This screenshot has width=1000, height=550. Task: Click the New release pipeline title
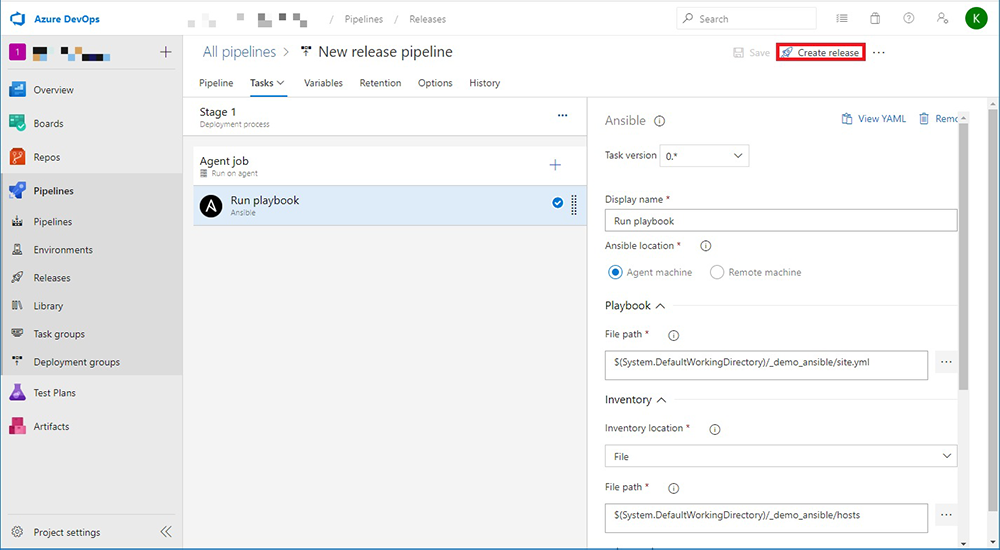pos(385,52)
